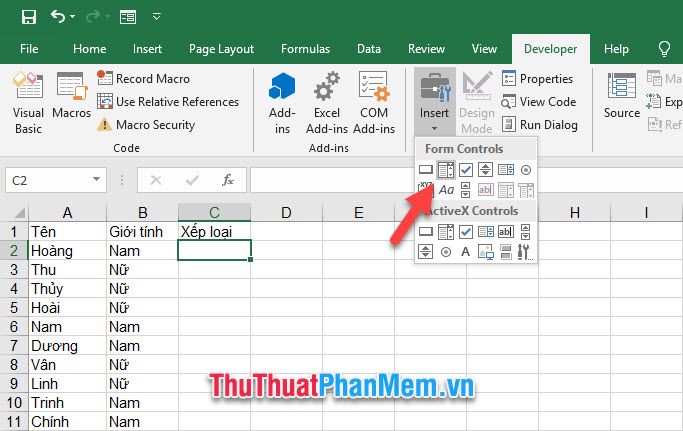Toggle Use Relative References
The height and width of the screenshot is (431, 683).
coord(168,102)
